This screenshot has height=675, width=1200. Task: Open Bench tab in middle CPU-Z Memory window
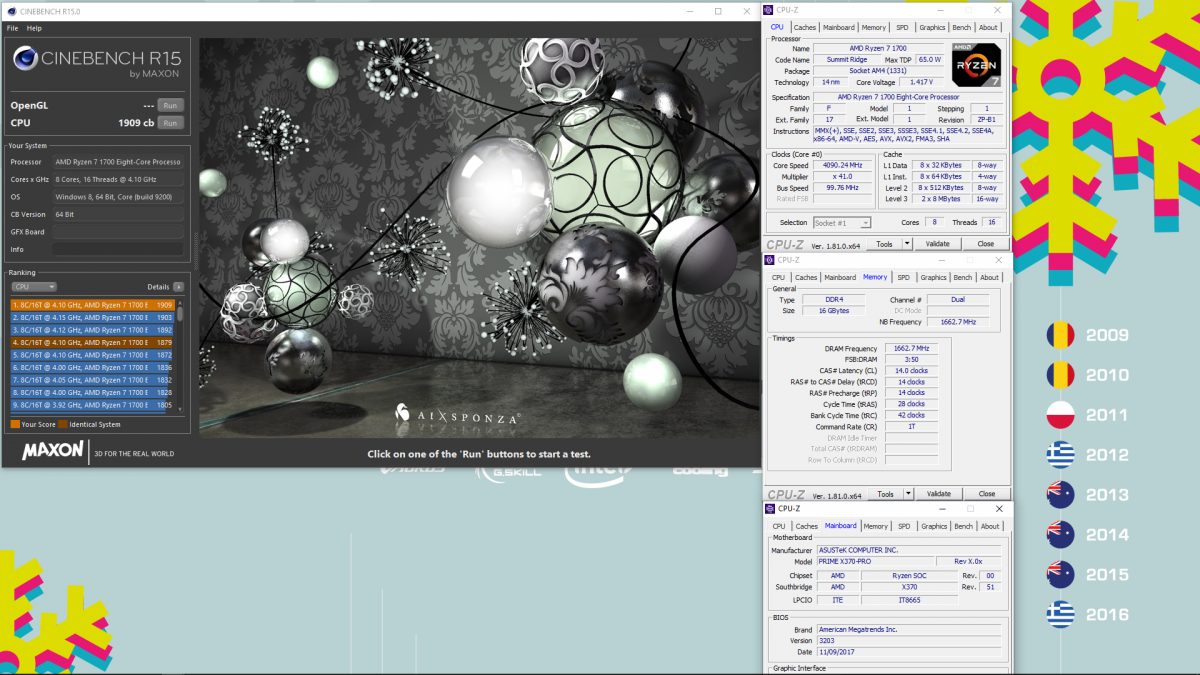963,277
